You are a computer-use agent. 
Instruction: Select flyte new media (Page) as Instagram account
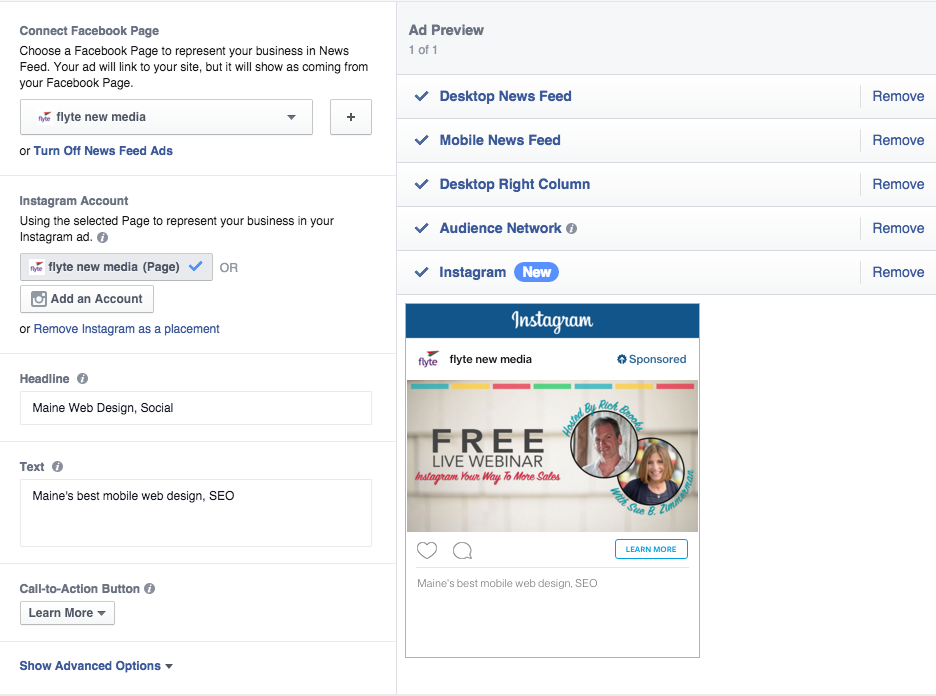click(x=116, y=267)
